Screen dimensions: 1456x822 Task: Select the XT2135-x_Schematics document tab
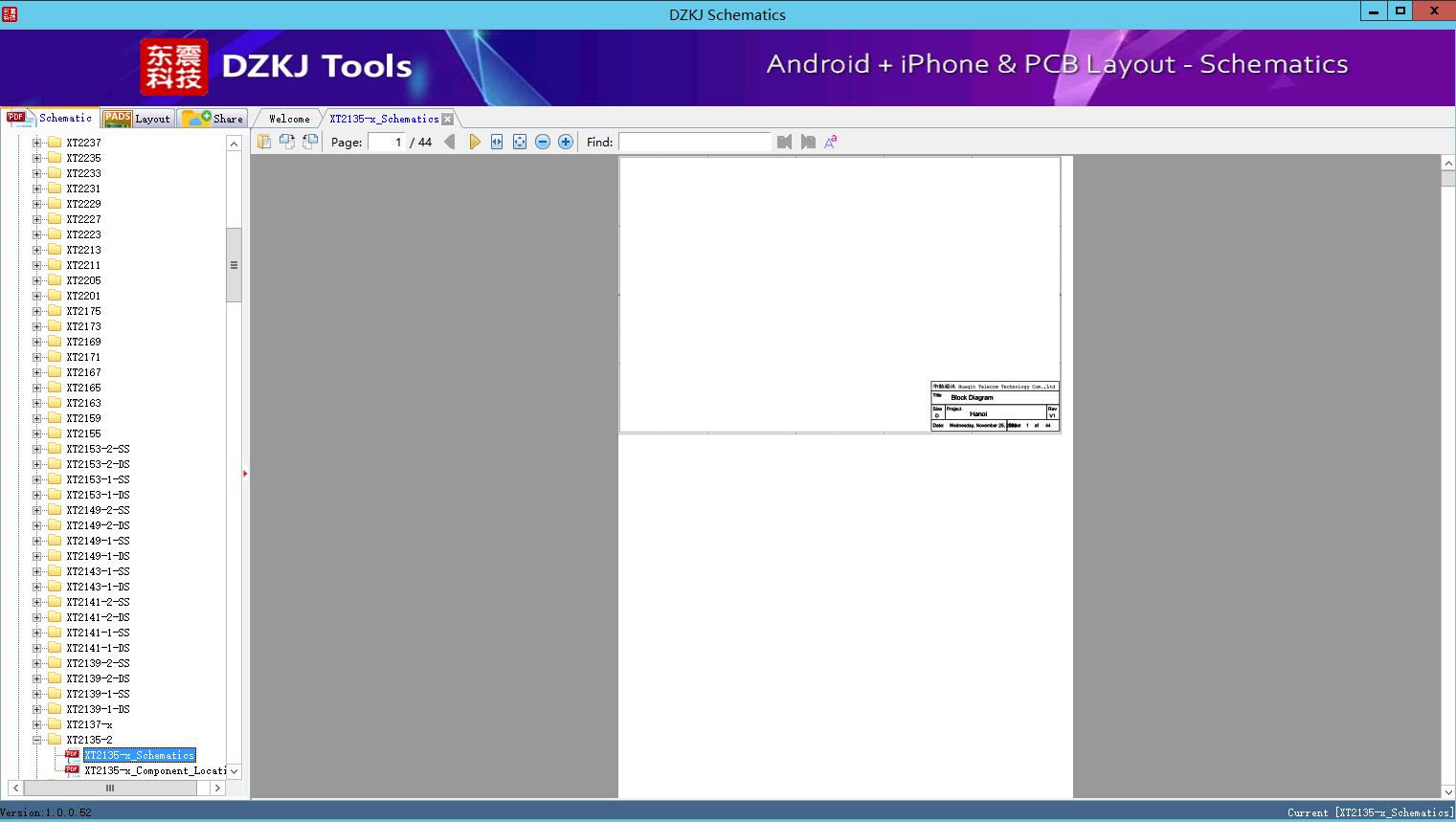click(384, 119)
